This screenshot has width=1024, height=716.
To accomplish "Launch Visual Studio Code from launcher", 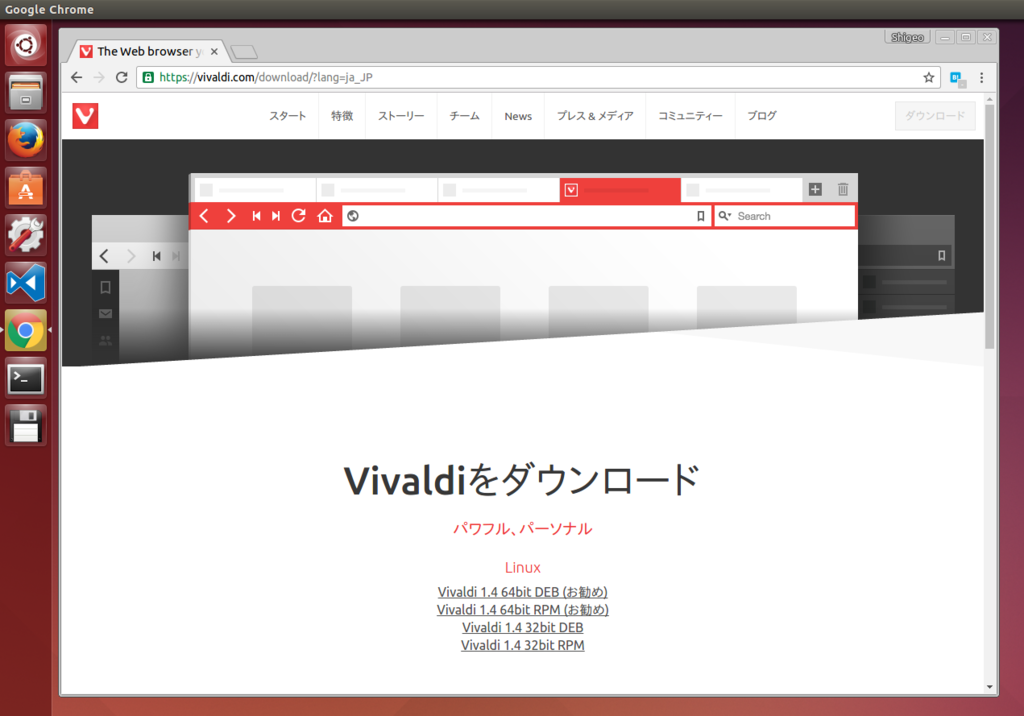I will click(x=25, y=283).
